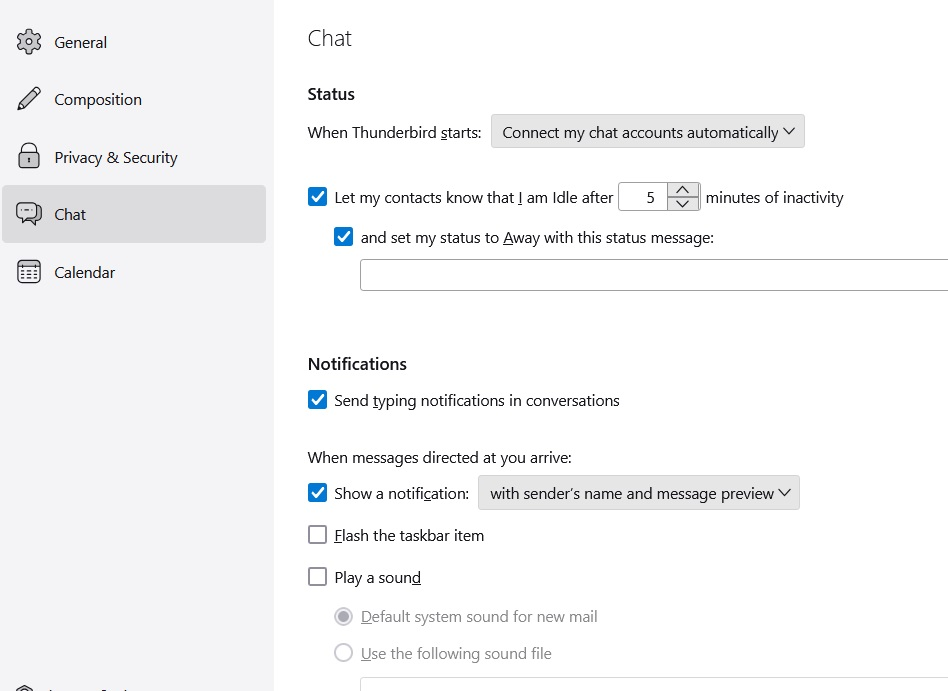
Task: Click the Calendar grid icon
Action: point(29,272)
